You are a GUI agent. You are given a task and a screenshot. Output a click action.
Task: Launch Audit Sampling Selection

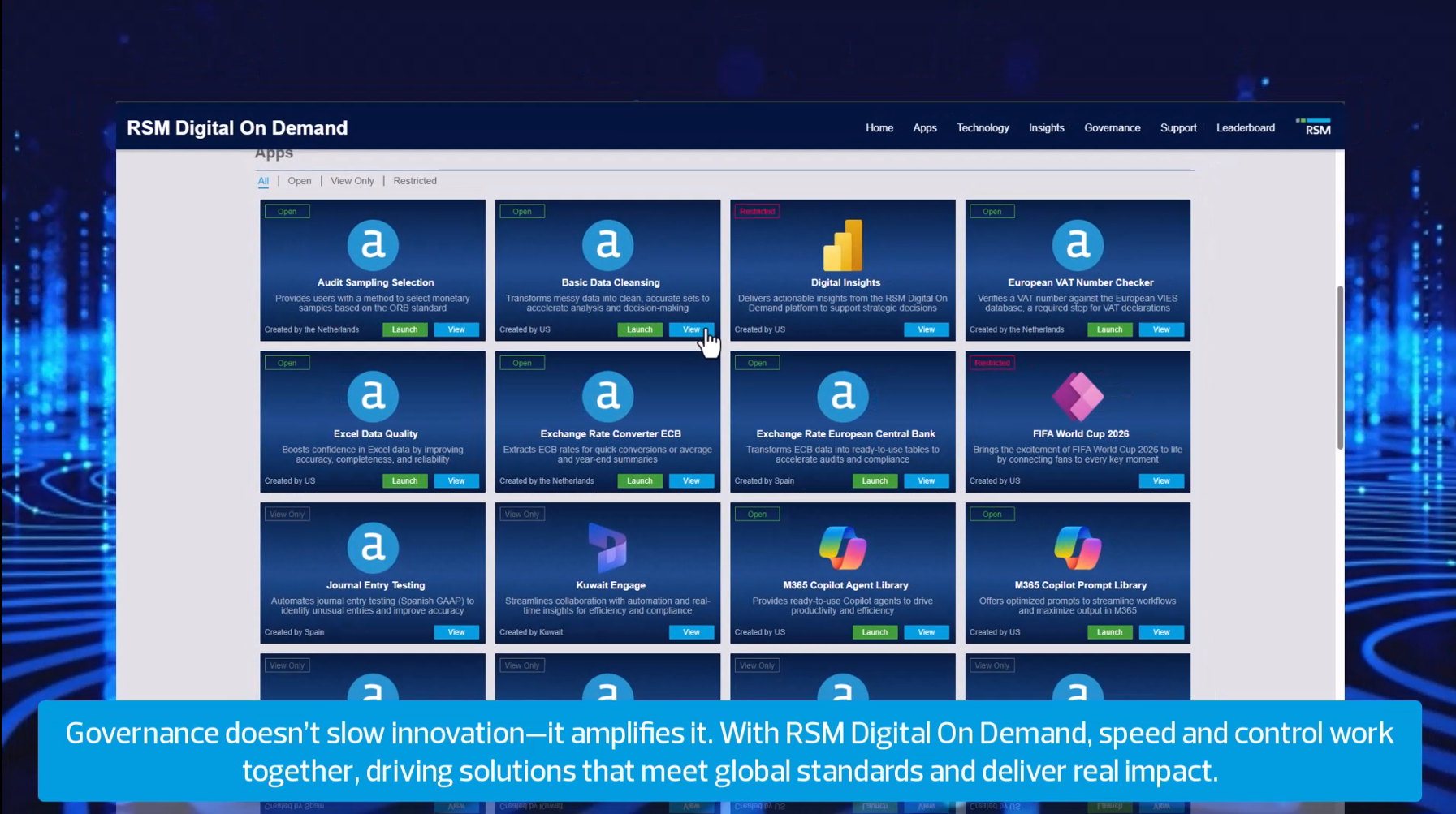click(404, 329)
